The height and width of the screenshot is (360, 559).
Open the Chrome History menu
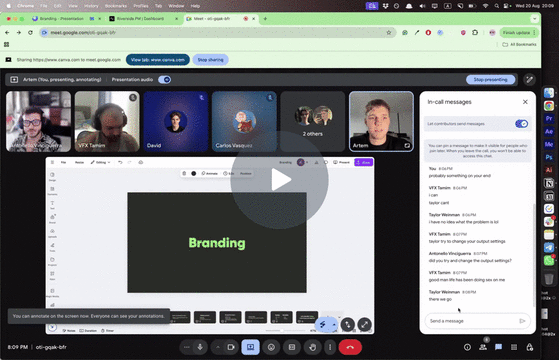coord(91,6)
